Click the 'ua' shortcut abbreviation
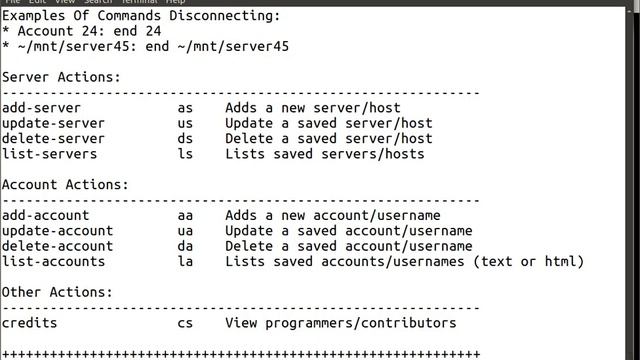 click(x=185, y=231)
